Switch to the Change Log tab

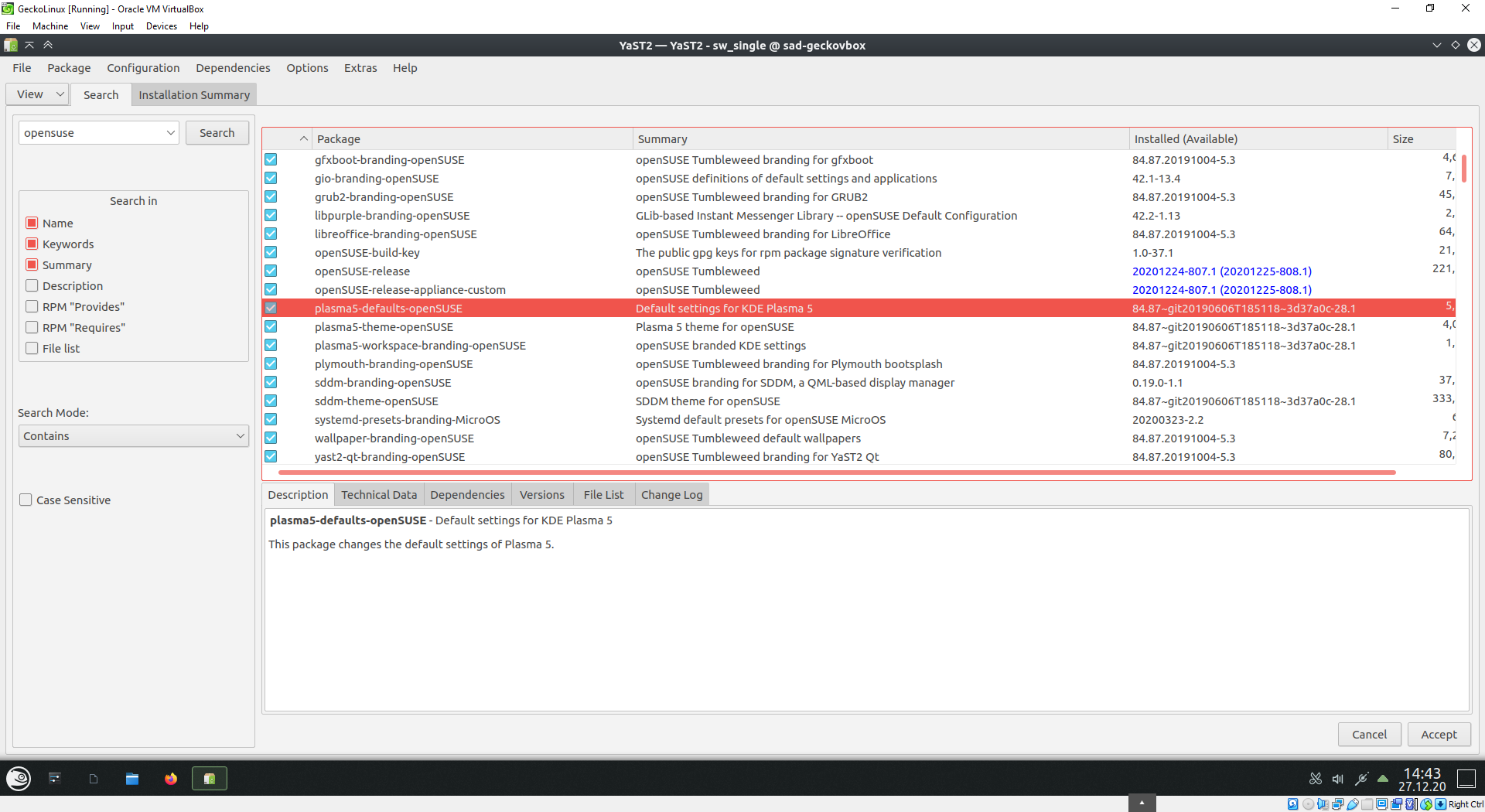click(671, 495)
